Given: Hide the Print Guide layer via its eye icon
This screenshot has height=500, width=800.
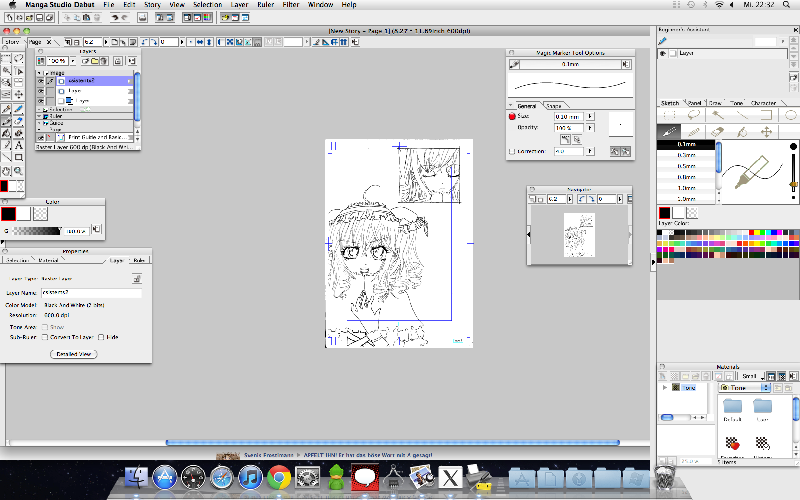Looking at the screenshot, I should 40,138.
